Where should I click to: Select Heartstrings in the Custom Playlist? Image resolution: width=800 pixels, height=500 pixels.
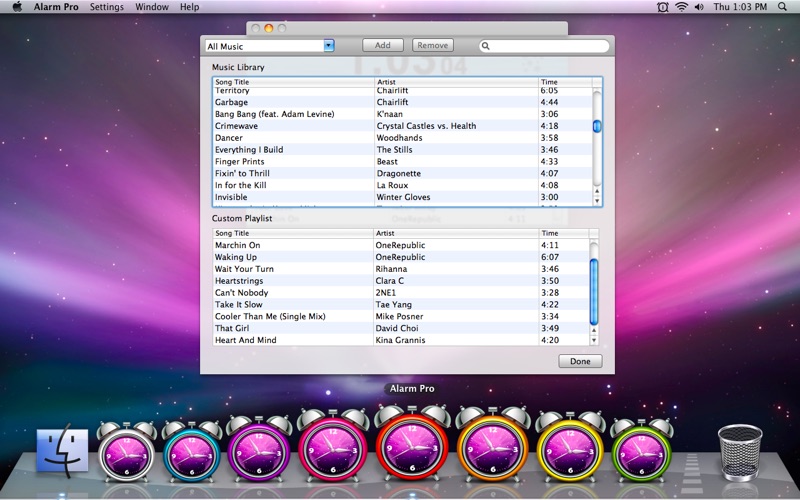click(238, 281)
